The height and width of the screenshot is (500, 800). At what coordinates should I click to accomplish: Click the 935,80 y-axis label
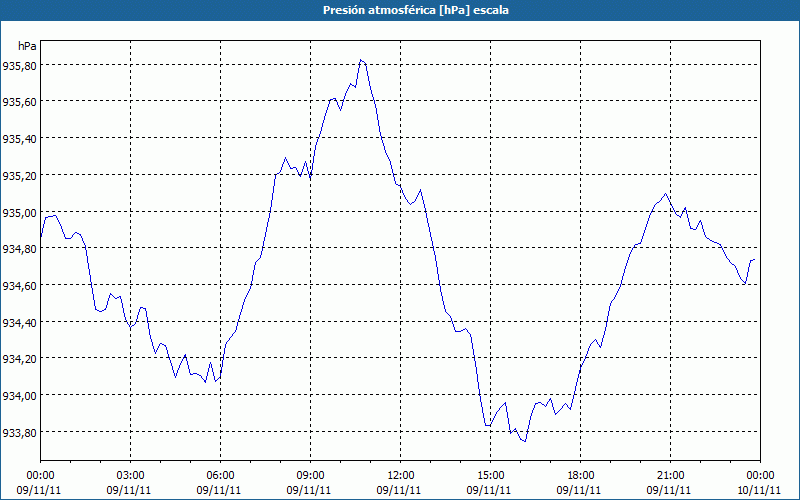pos(20,65)
